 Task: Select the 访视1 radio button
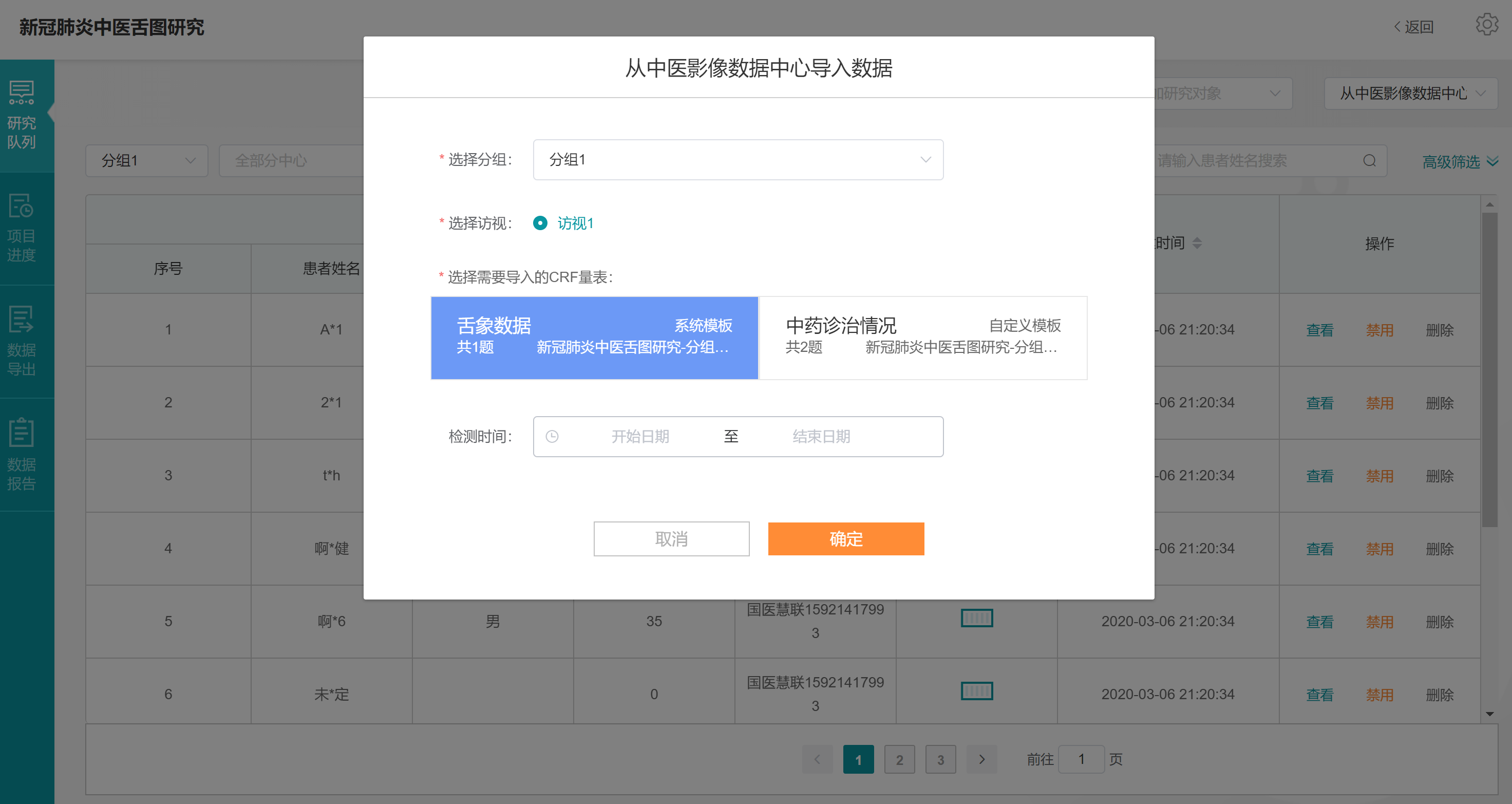[540, 223]
